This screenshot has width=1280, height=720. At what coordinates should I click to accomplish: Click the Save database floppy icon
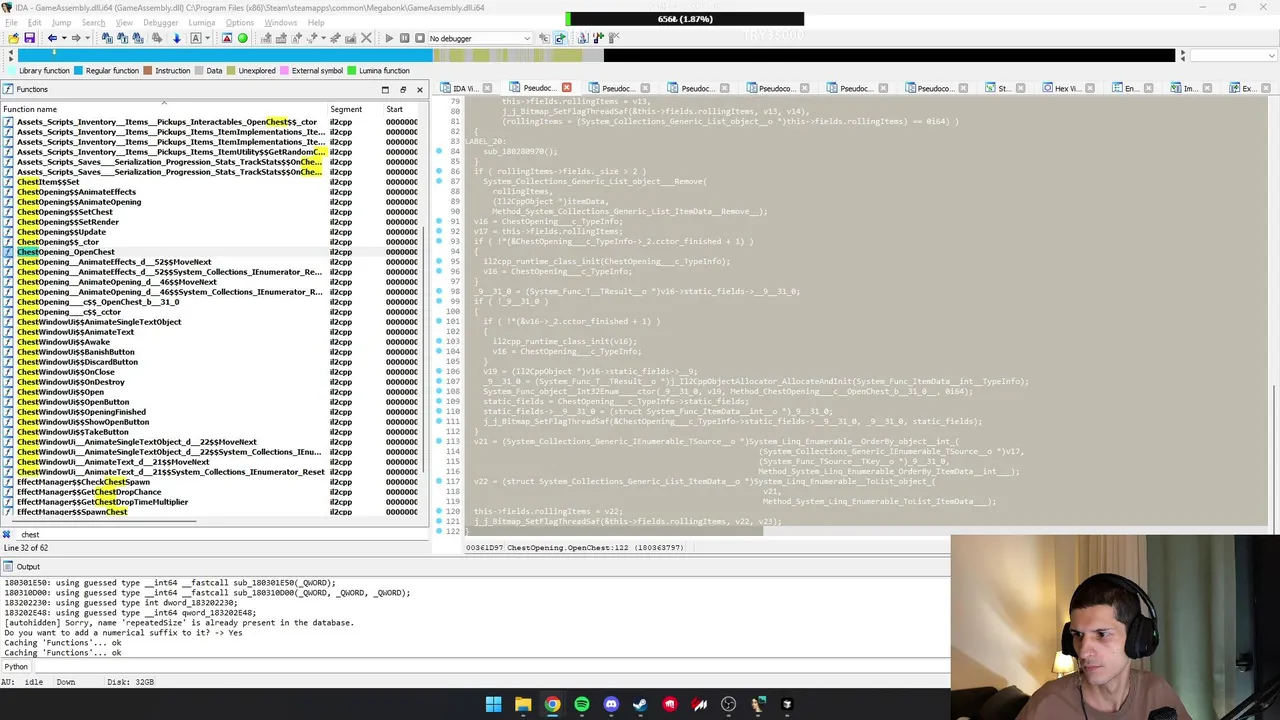coord(29,38)
